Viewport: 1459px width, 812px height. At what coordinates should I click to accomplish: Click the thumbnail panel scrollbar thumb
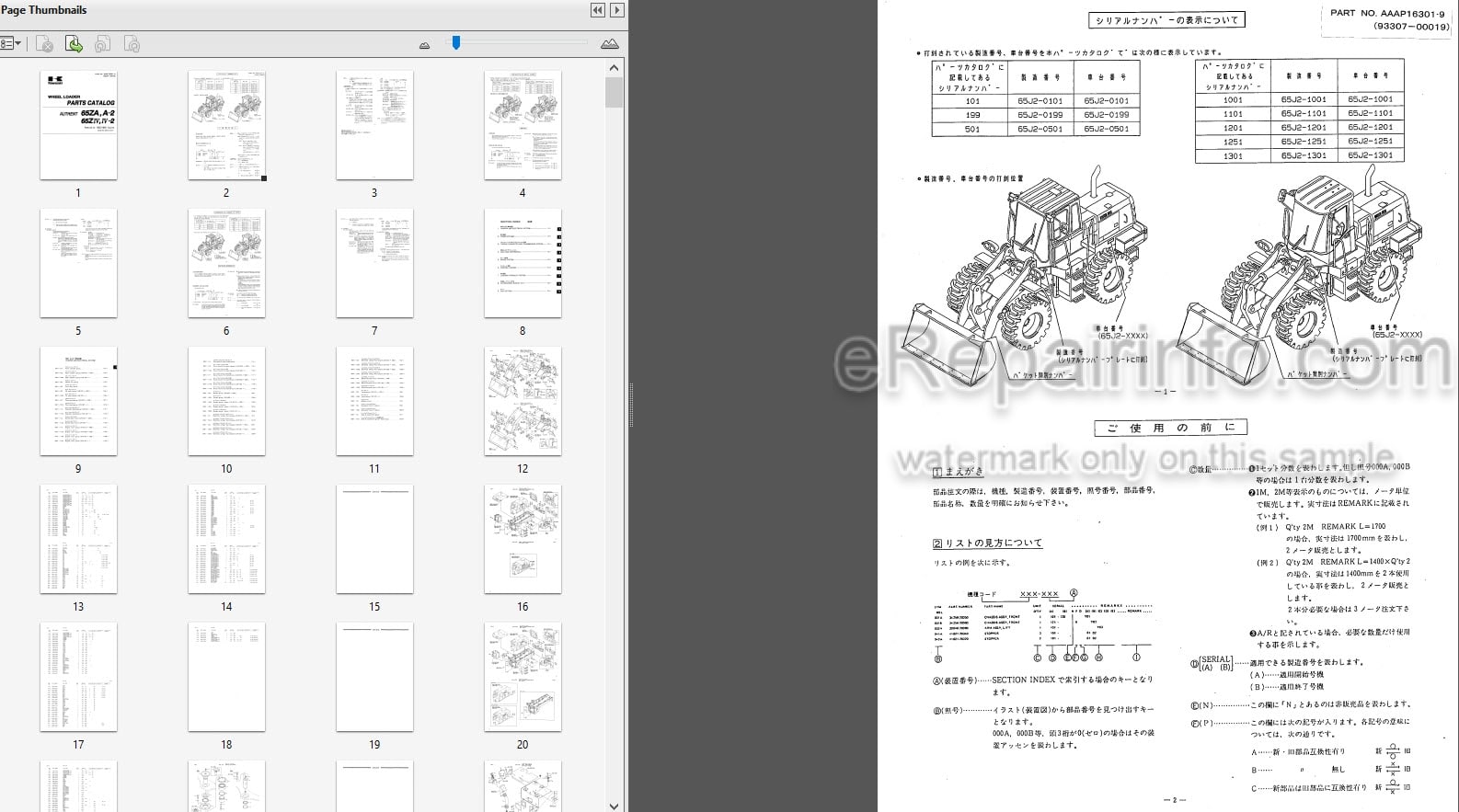615,92
